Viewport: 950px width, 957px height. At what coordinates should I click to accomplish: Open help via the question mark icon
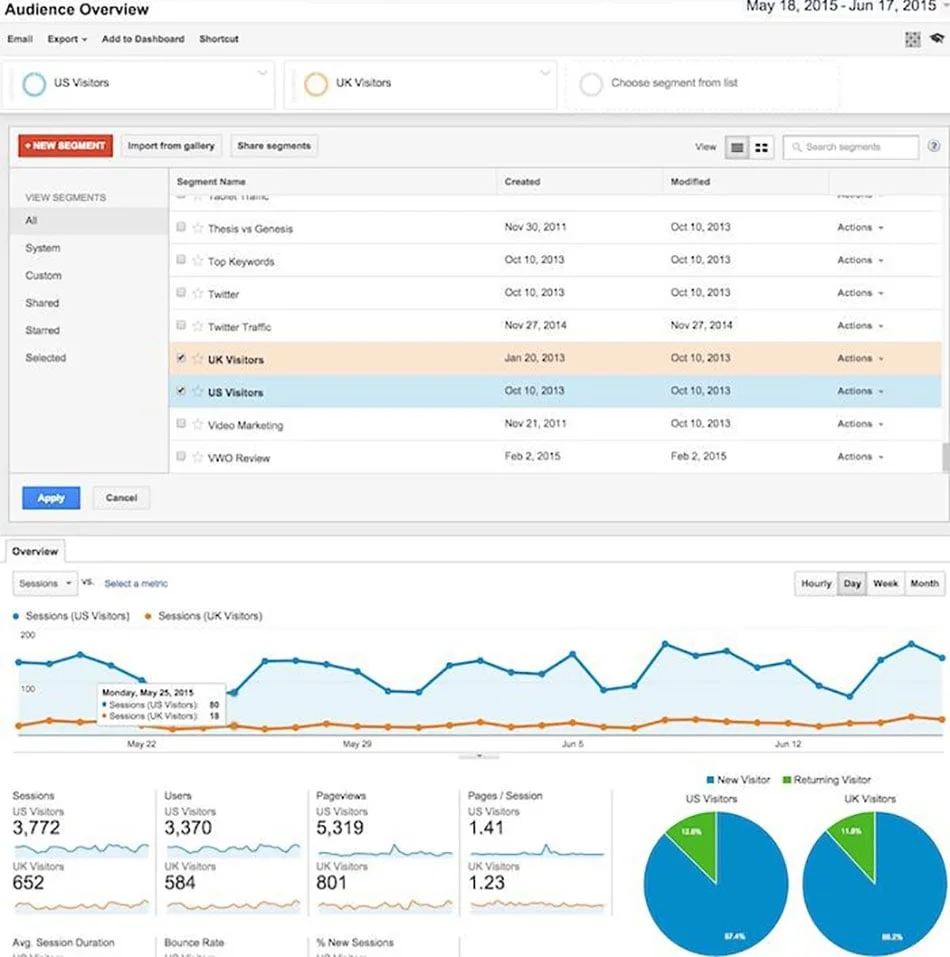pos(936,147)
